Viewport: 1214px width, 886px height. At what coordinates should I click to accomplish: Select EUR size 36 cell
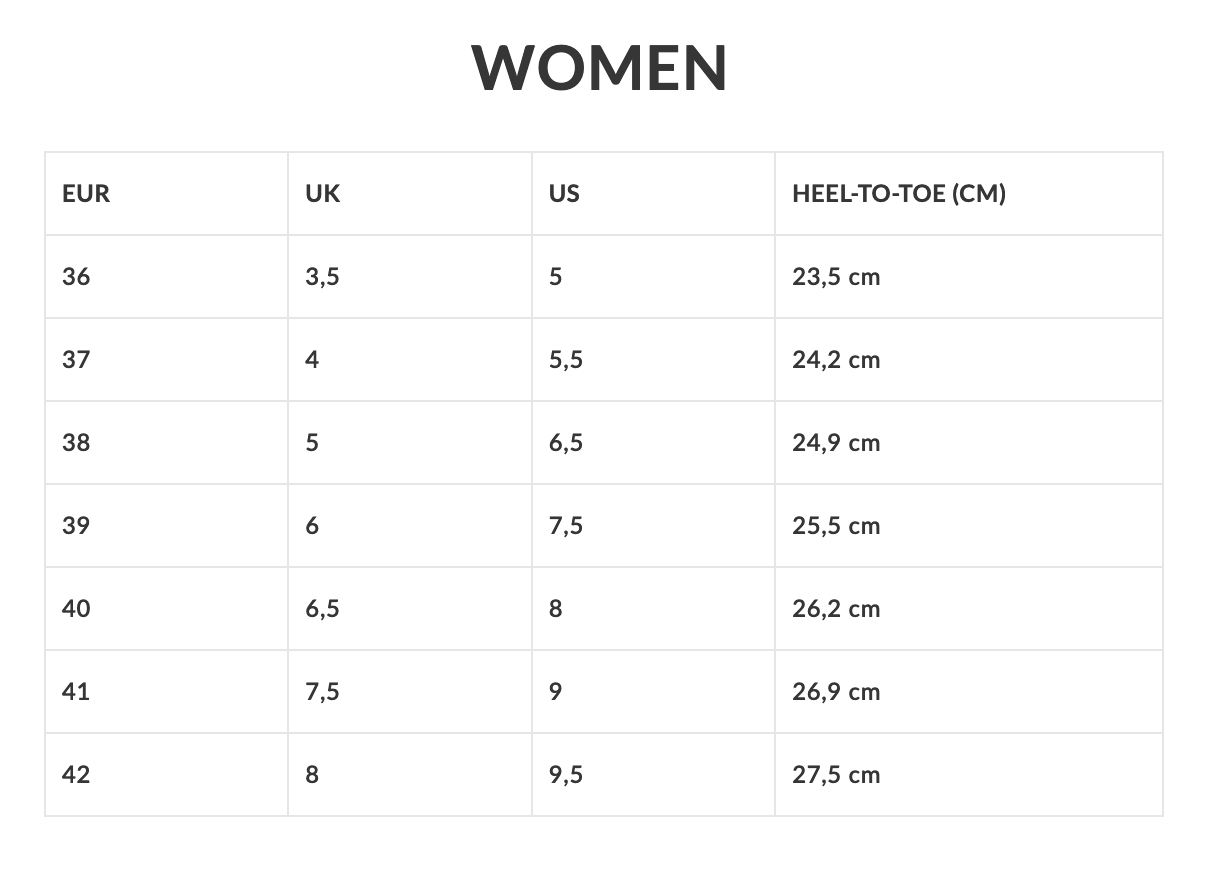pyautogui.click(x=76, y=277)
